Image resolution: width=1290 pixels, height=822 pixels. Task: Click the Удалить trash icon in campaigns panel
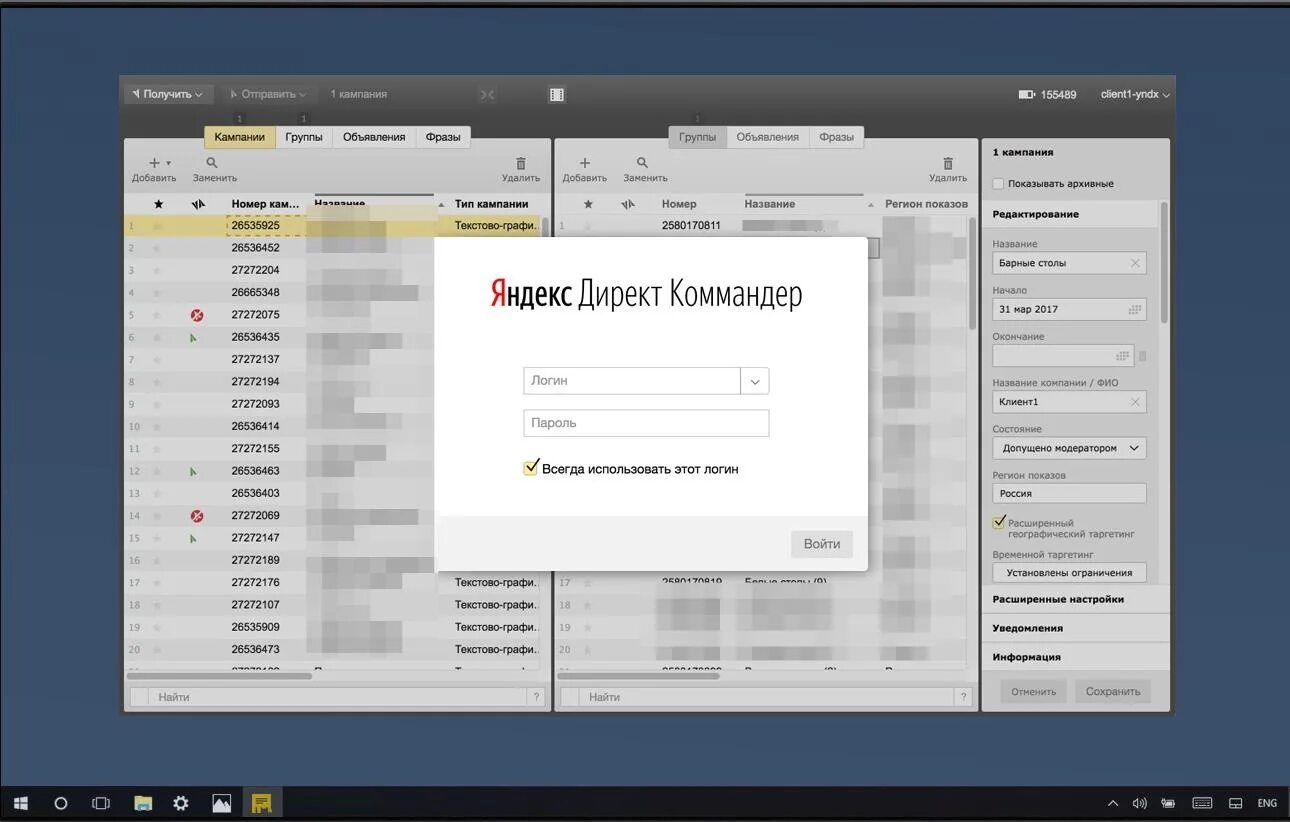tap(520, 163)
